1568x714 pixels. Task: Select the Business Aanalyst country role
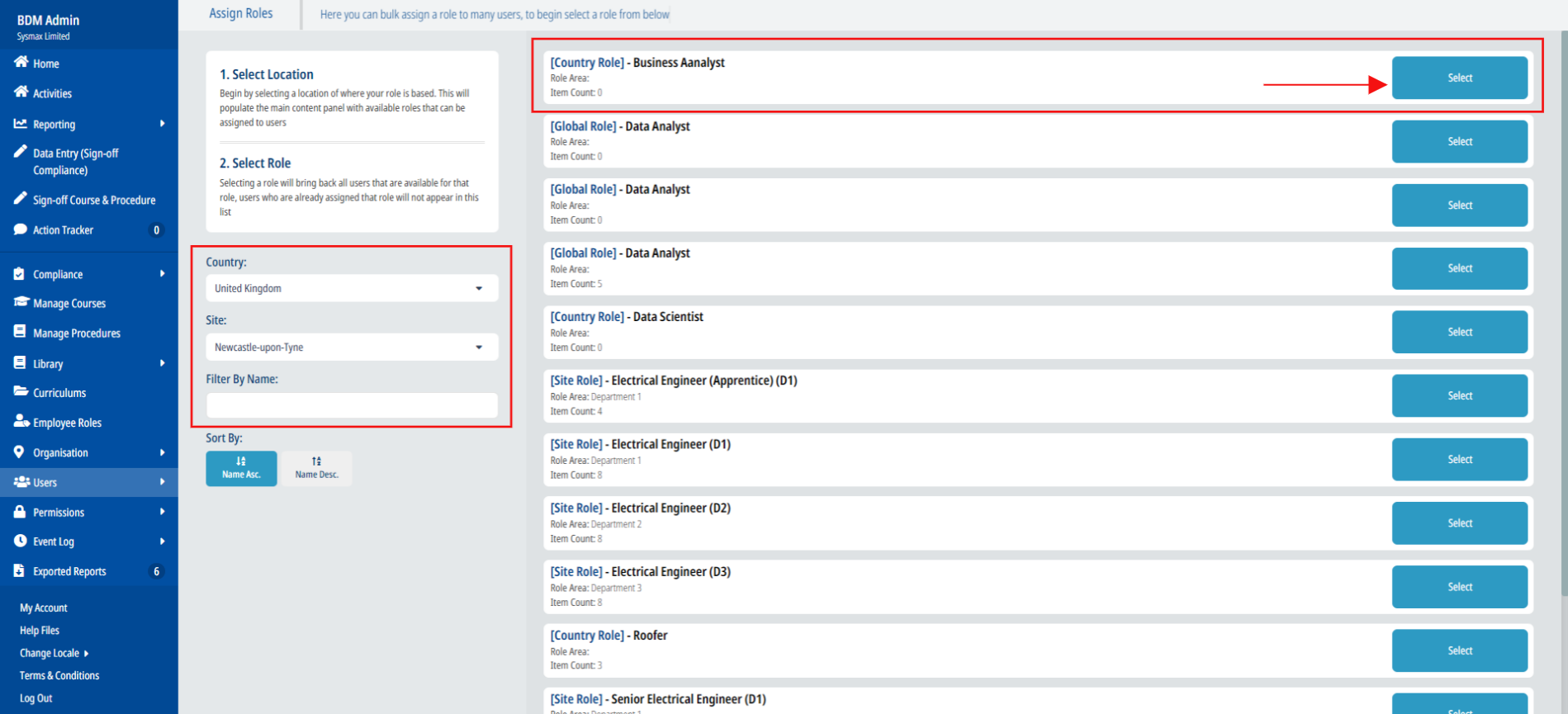(1459, 78)
